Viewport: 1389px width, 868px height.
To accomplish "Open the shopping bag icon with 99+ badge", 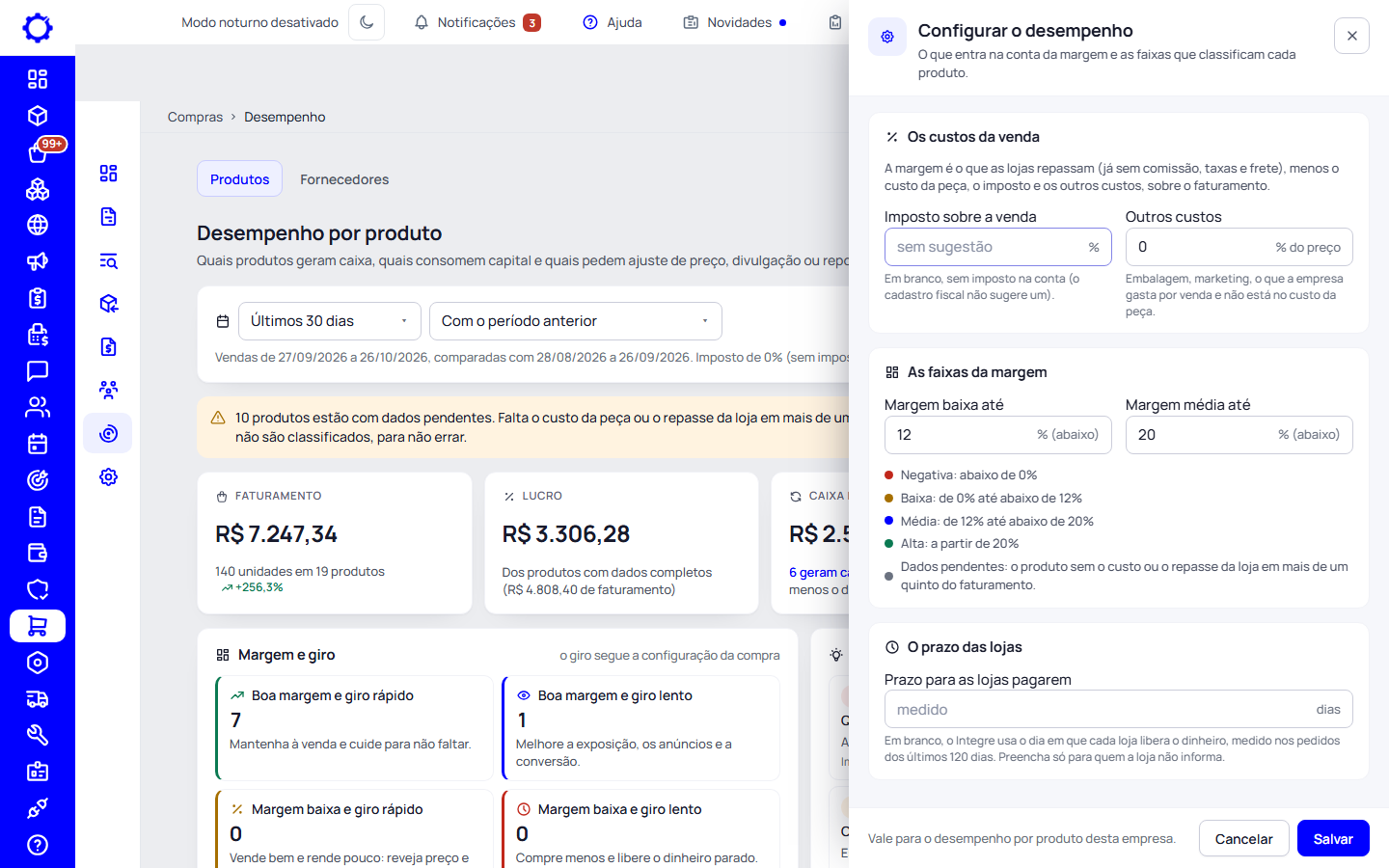I will coord(38,152).
